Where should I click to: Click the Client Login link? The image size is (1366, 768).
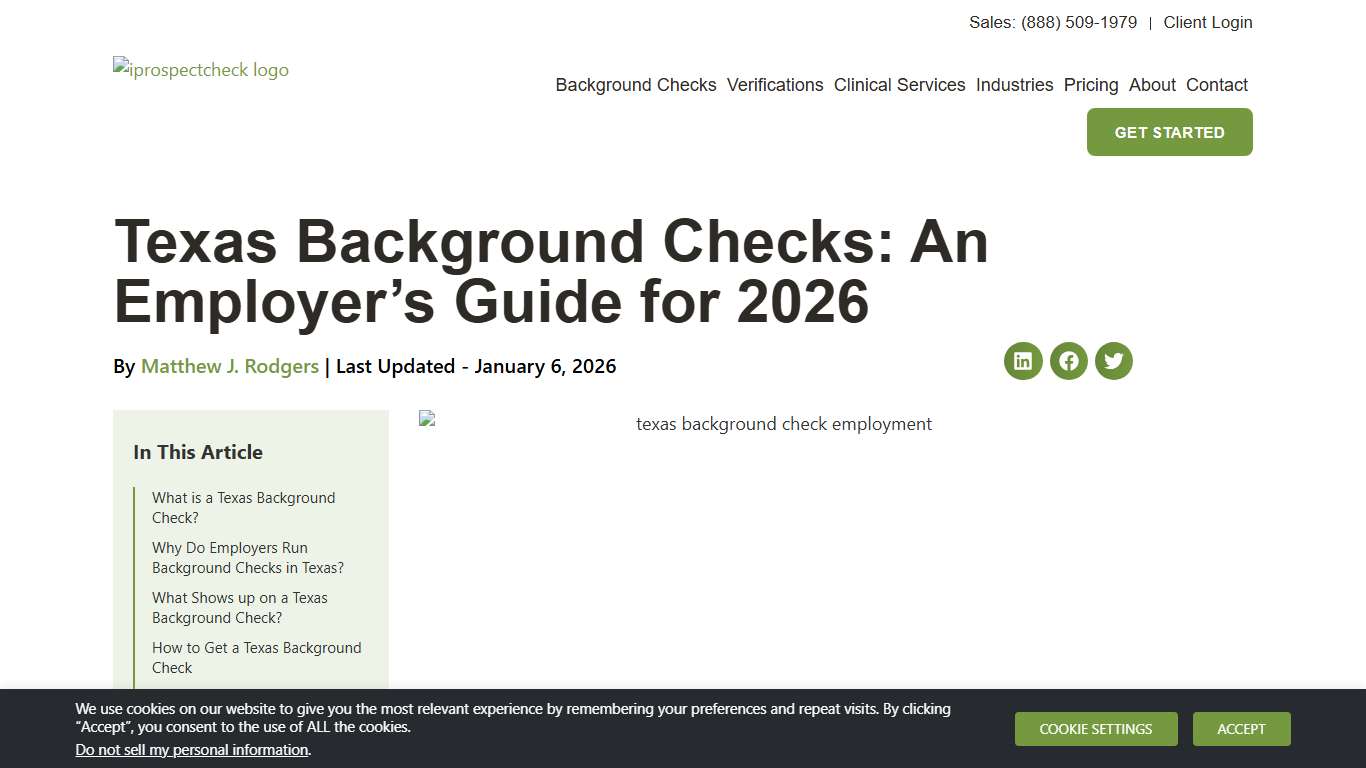click(x=1207, y=22)
